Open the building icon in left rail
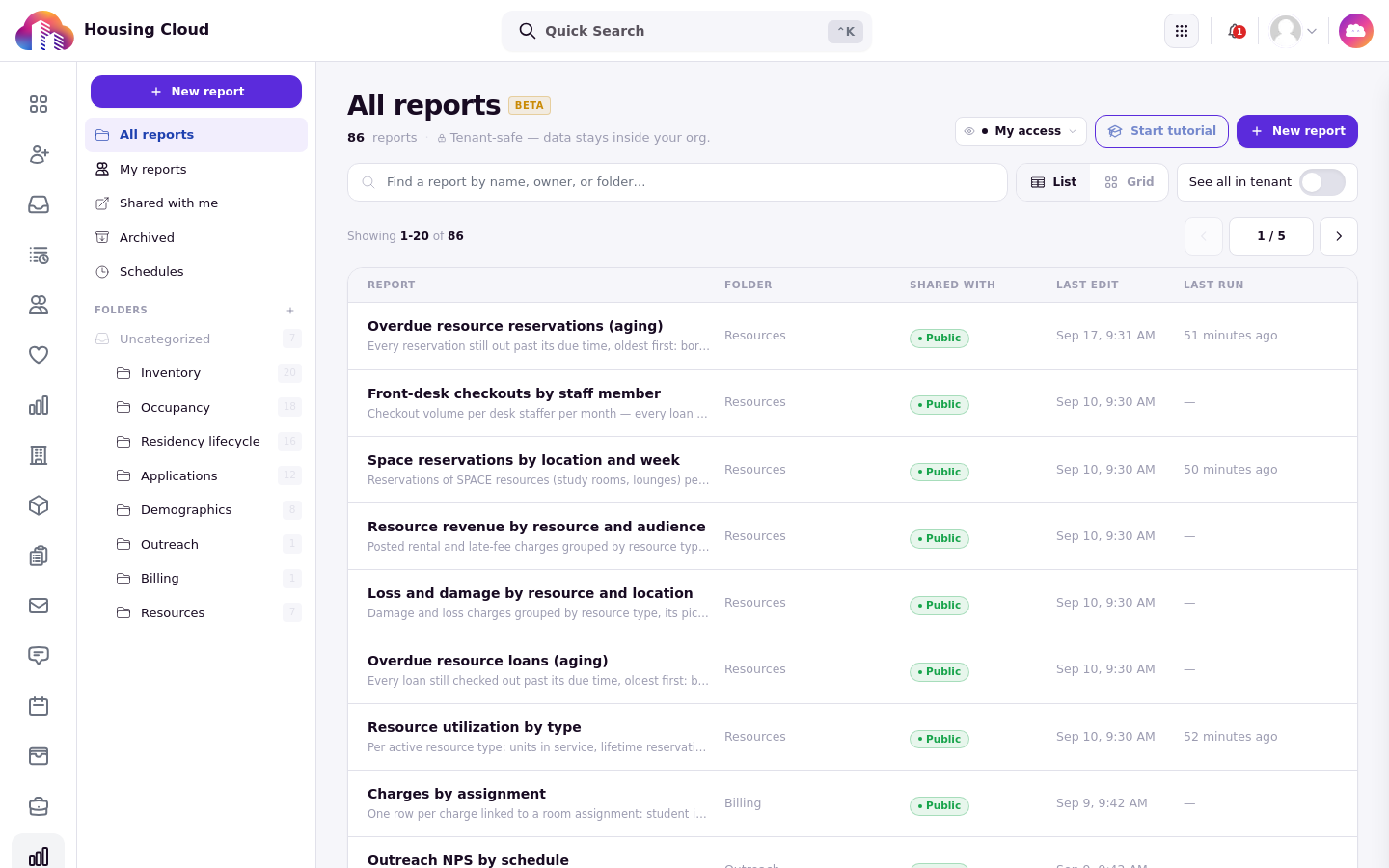 39,455
